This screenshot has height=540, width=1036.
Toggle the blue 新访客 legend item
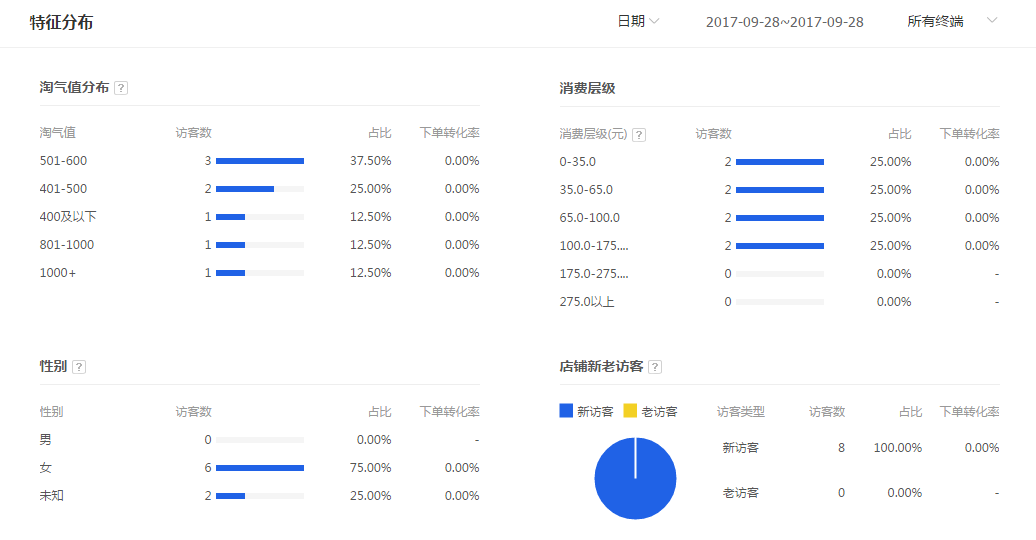tap(587, 411)
